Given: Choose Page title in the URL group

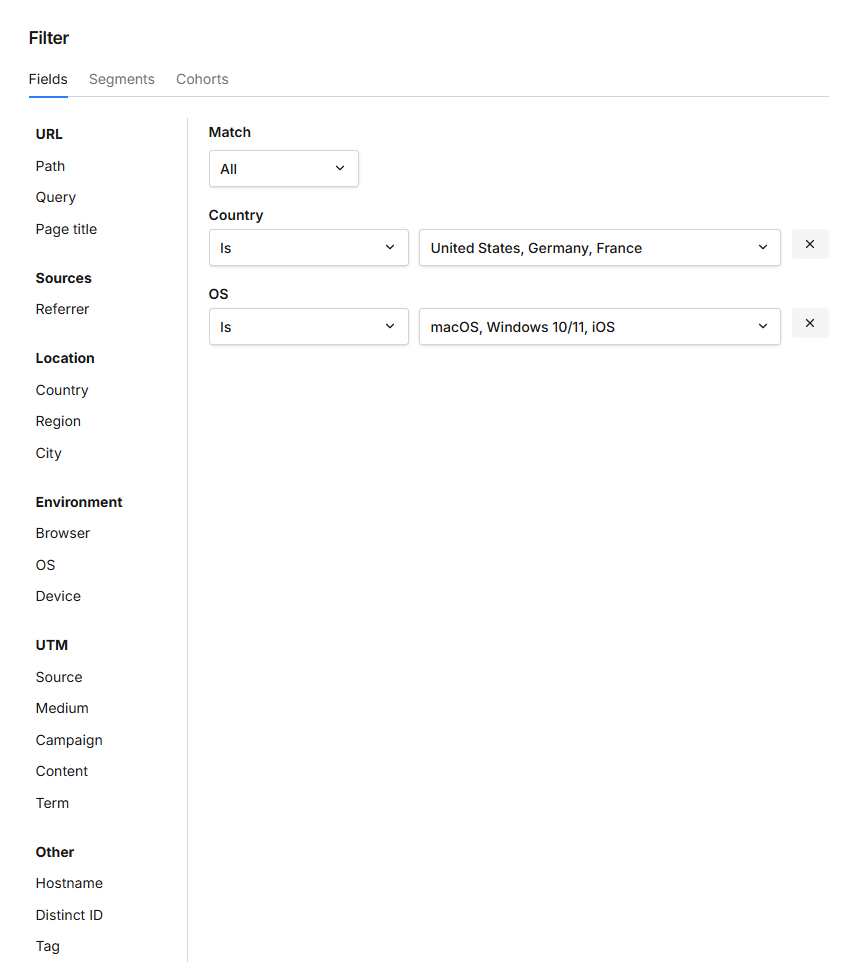Looking at the screenshot, I should (x=66, y=229).
